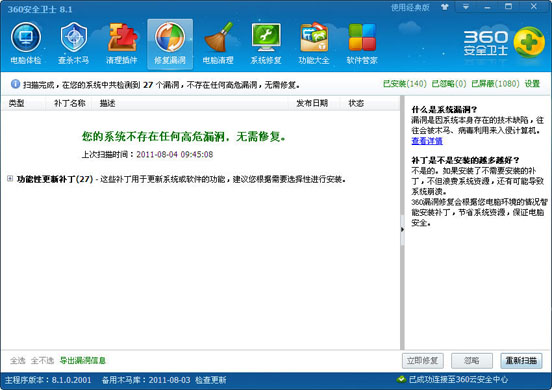Click the heading 补丁是不是安装的越多越好？
The width and height of the screenshot is (552, 390).
(x=465, y=161)
